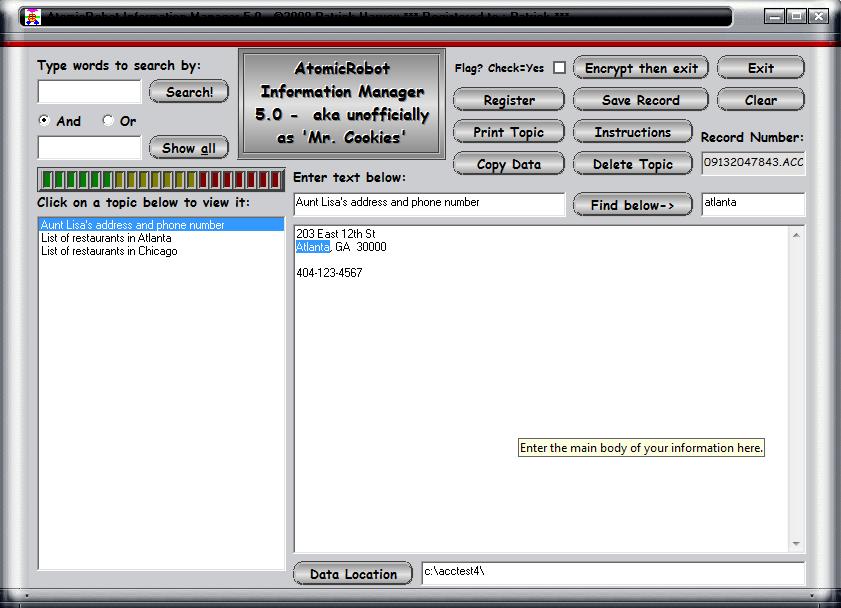Click the scrollbar down arrow in the text area
The image size is (841, 608).
click(797, 544)
